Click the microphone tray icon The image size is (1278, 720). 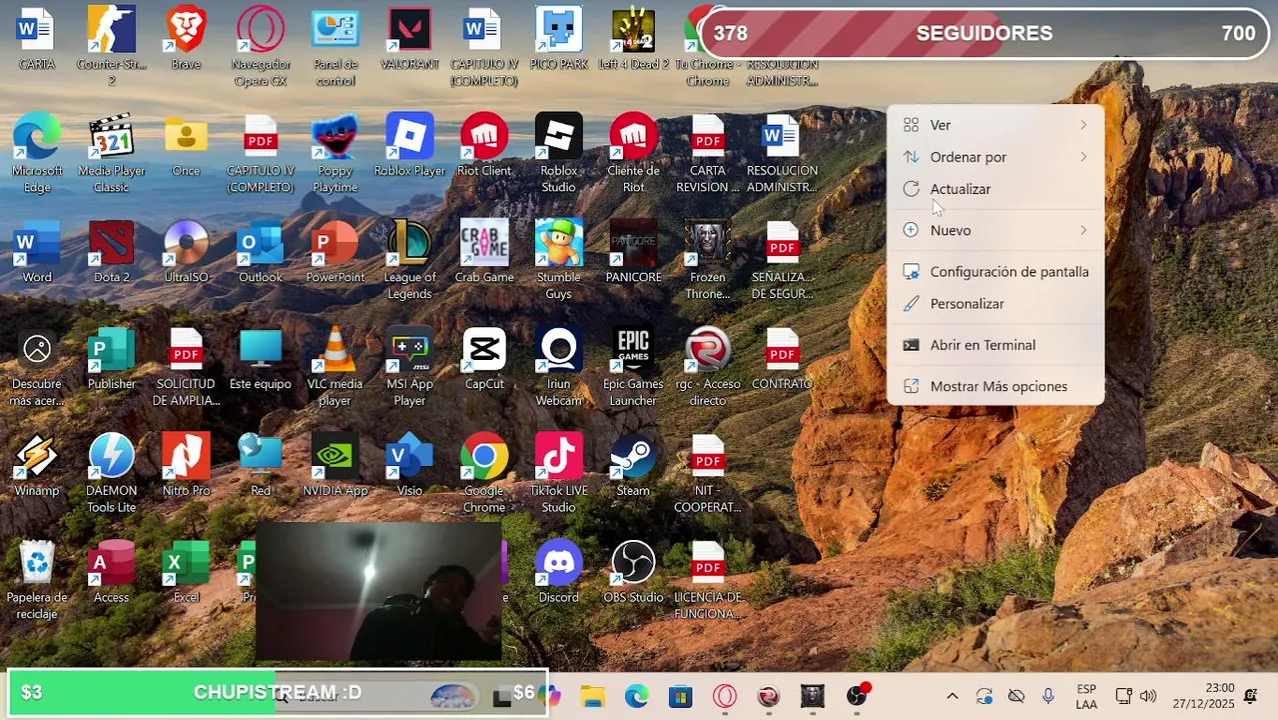(1048, 696)
